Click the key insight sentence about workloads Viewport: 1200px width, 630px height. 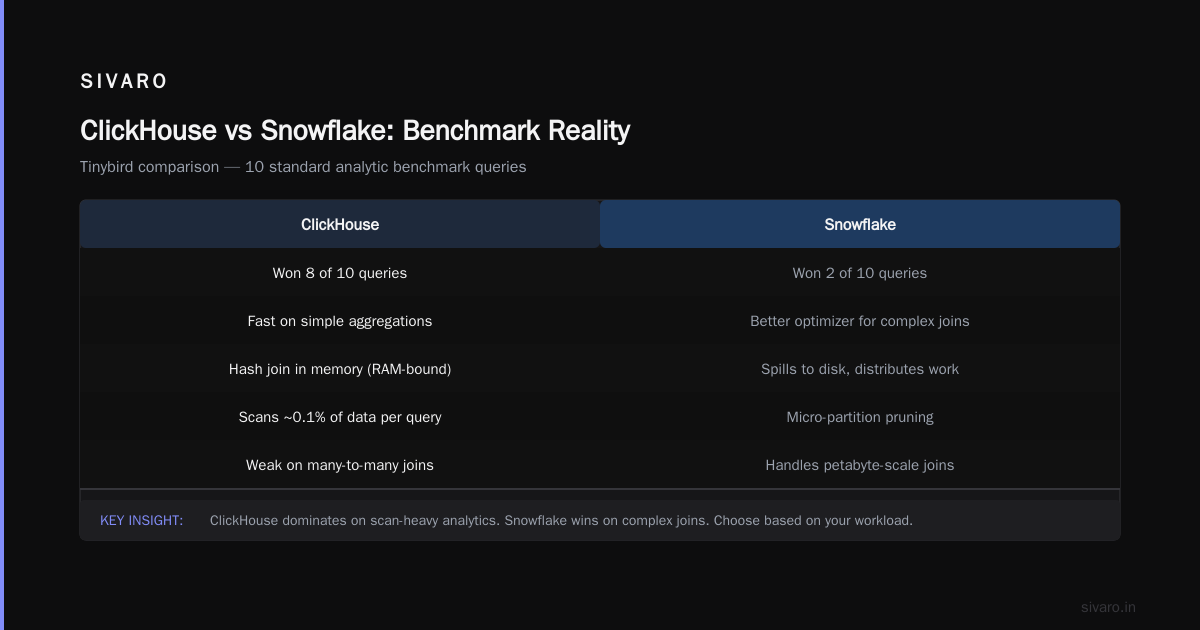pyautogui.click(x=561, y=521)
